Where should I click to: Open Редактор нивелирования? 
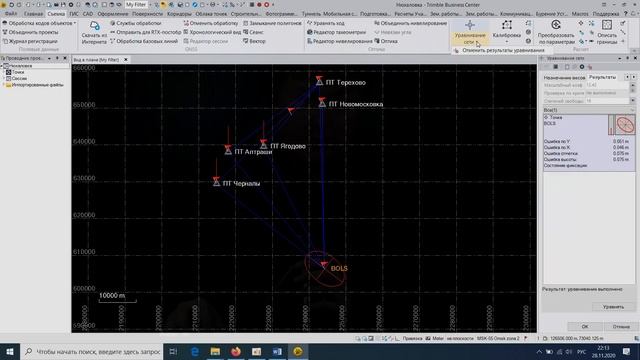tap(340, 41)
